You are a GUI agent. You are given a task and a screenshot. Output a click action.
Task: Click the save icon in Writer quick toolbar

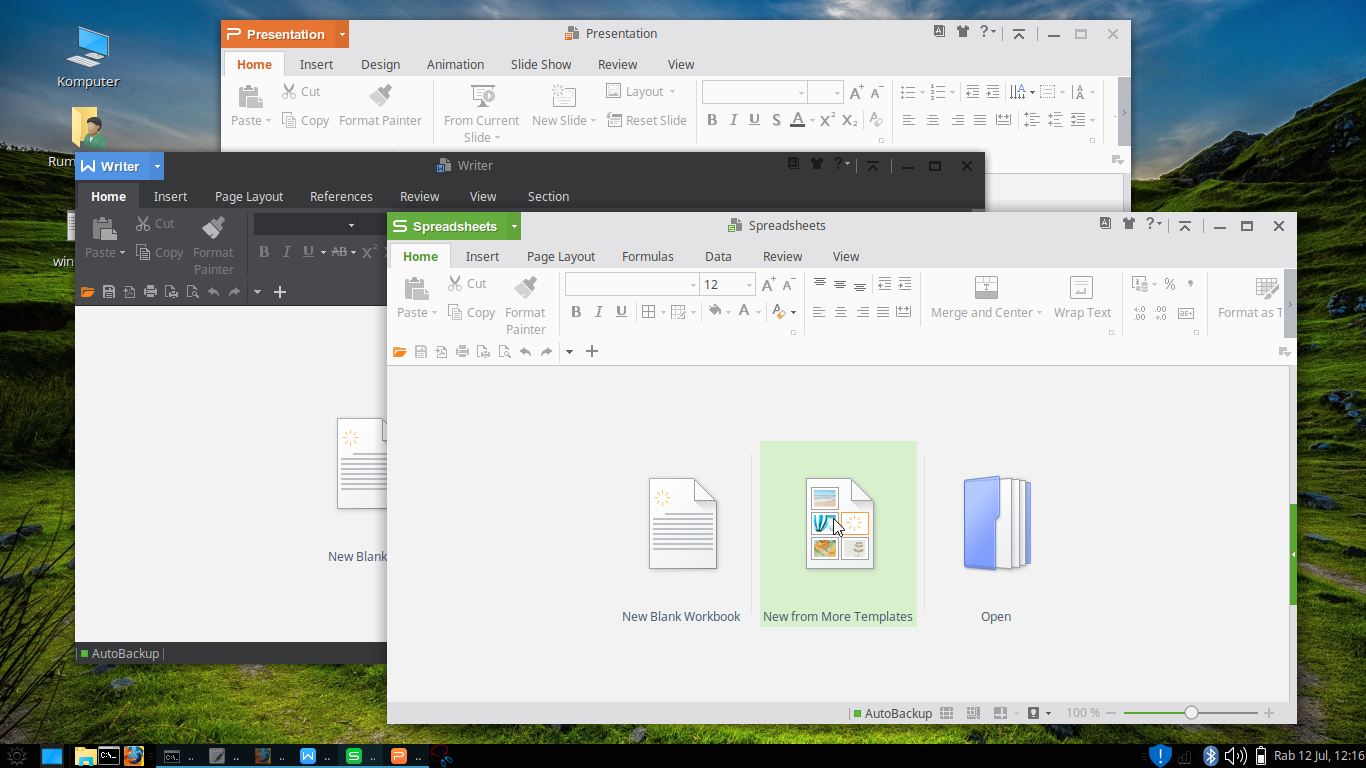pyautogui.click(x=109, y=292)
